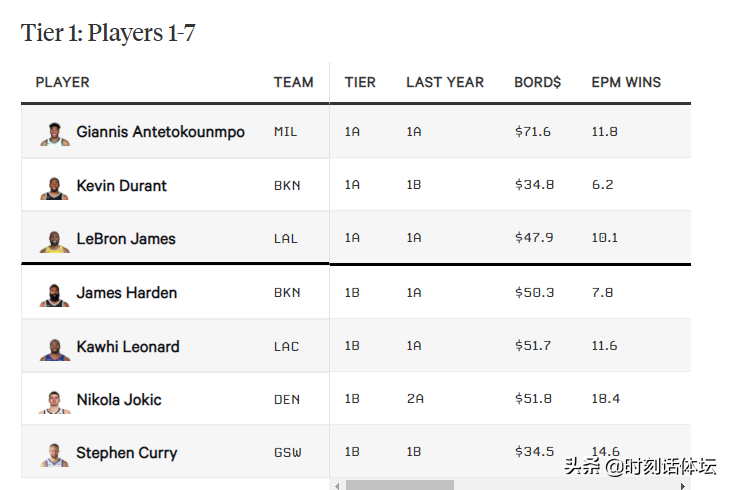The width and height of the screenshot is (731, 490).
Task: Click the scrollbar right arrow
Action: pos(683,486)
